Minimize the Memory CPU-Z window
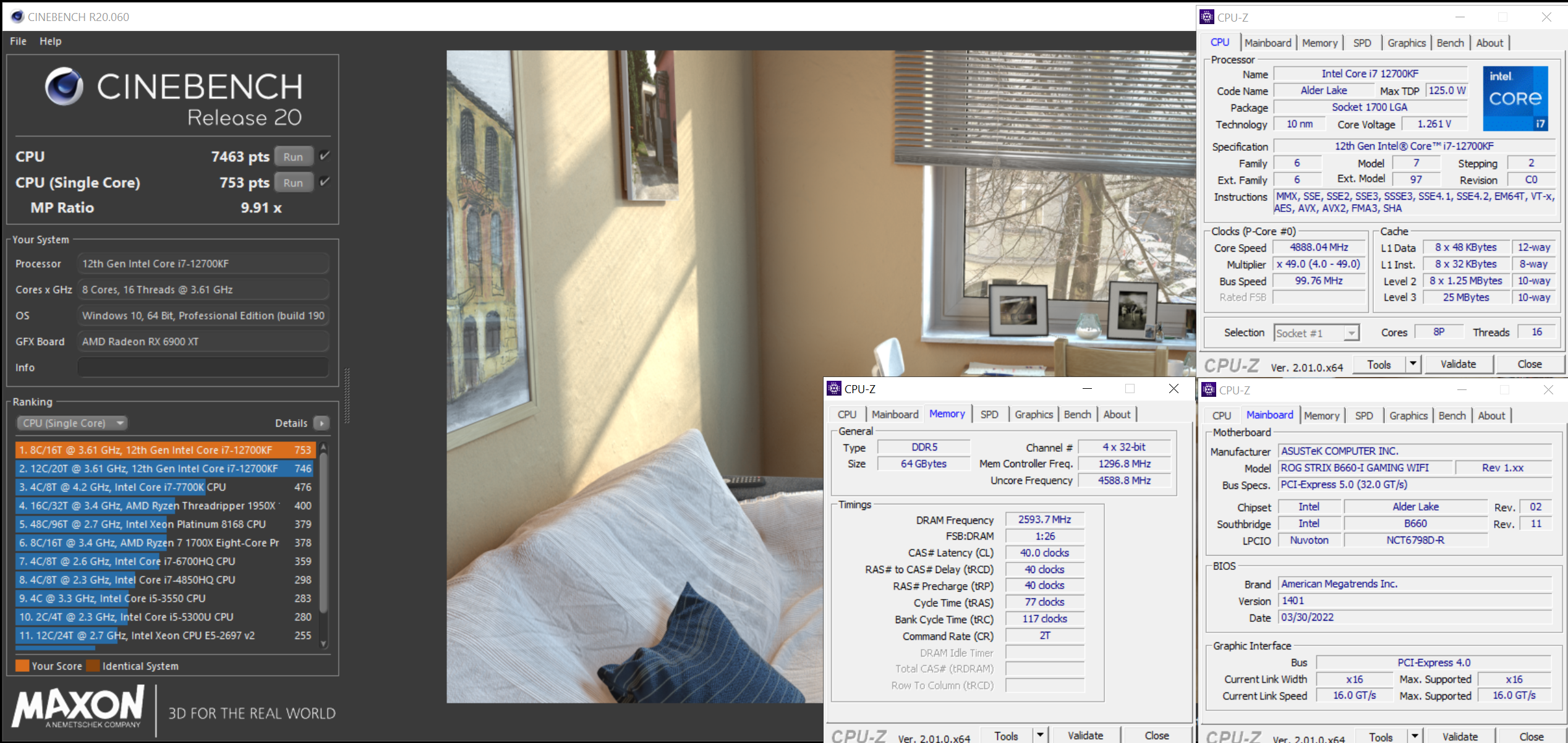The height and width of the screenshot is (743, 1568). pyautogui.click(x=1087, y=389)
